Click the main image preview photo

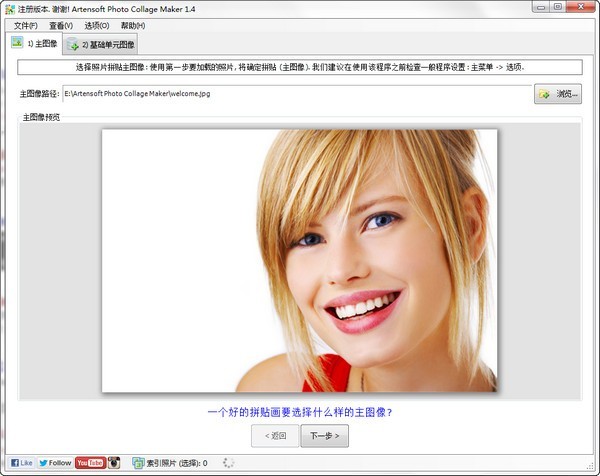click(300, 261)
